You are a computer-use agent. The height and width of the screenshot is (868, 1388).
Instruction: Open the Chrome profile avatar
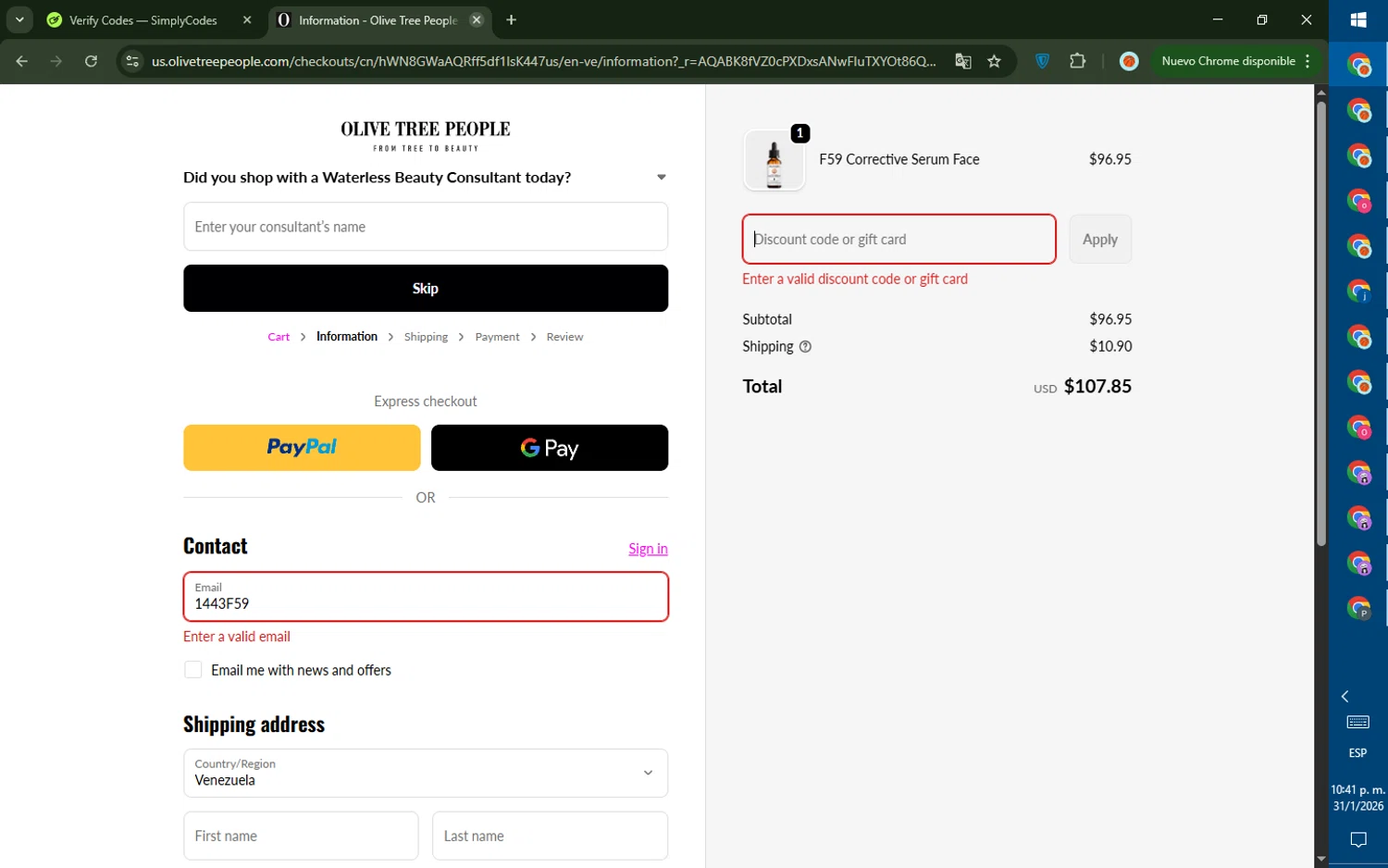pyautogui.click(x=1129, y=61)
